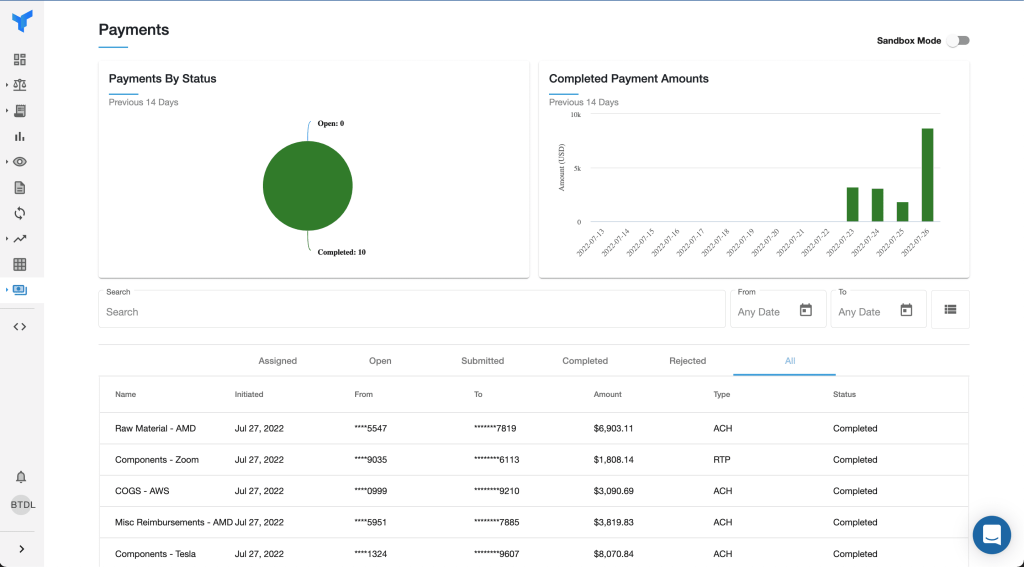The width and height of the screenshot is (1024, 567).
Task: Click the 2022-07-24 bar in chart
Action: tap(877, 205)
